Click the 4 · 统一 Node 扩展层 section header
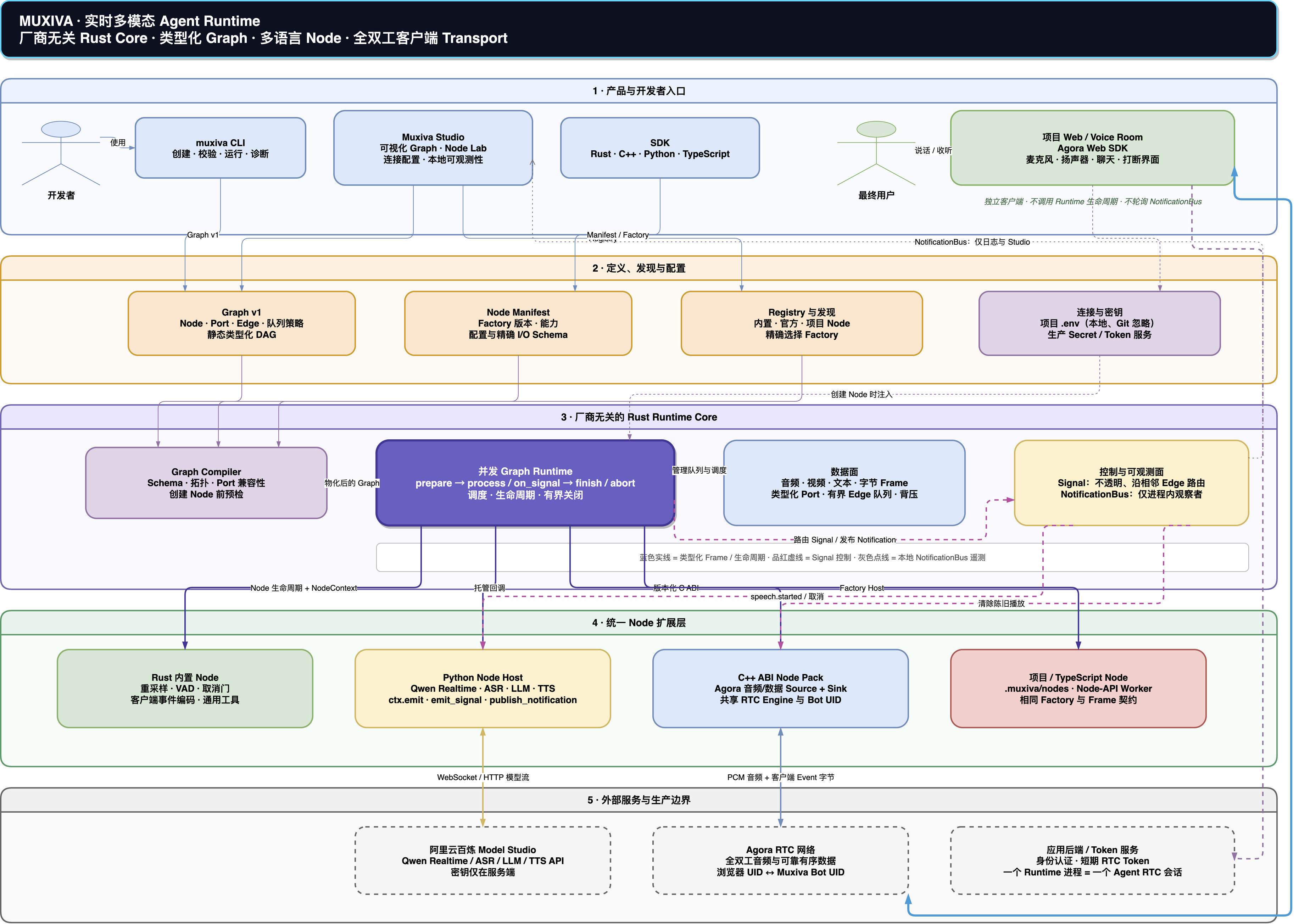Viewport: 1299px width, 924px height. point(639,623)
